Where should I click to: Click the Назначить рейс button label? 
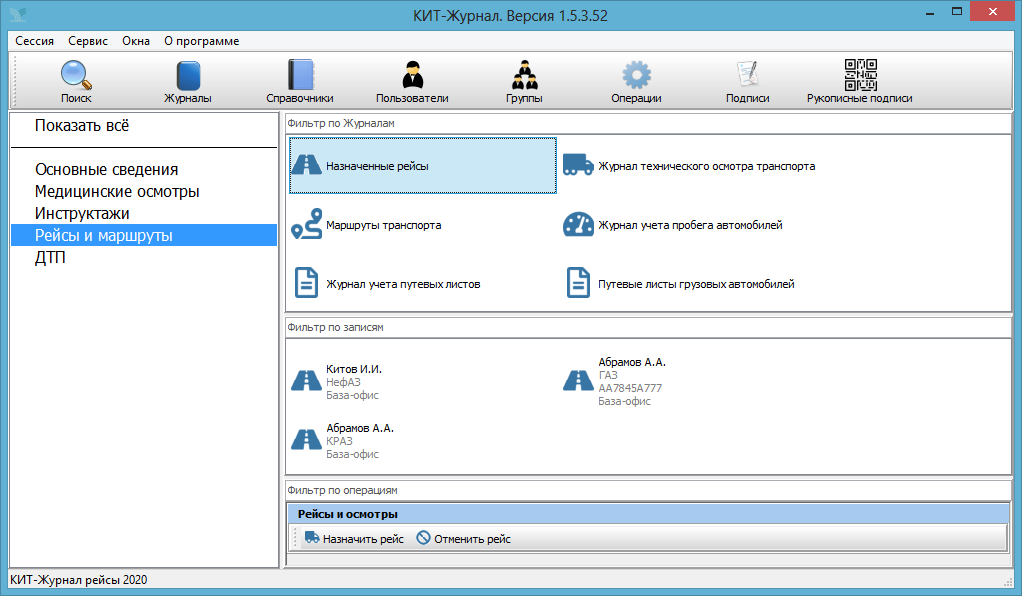click(x=363, y=539)
